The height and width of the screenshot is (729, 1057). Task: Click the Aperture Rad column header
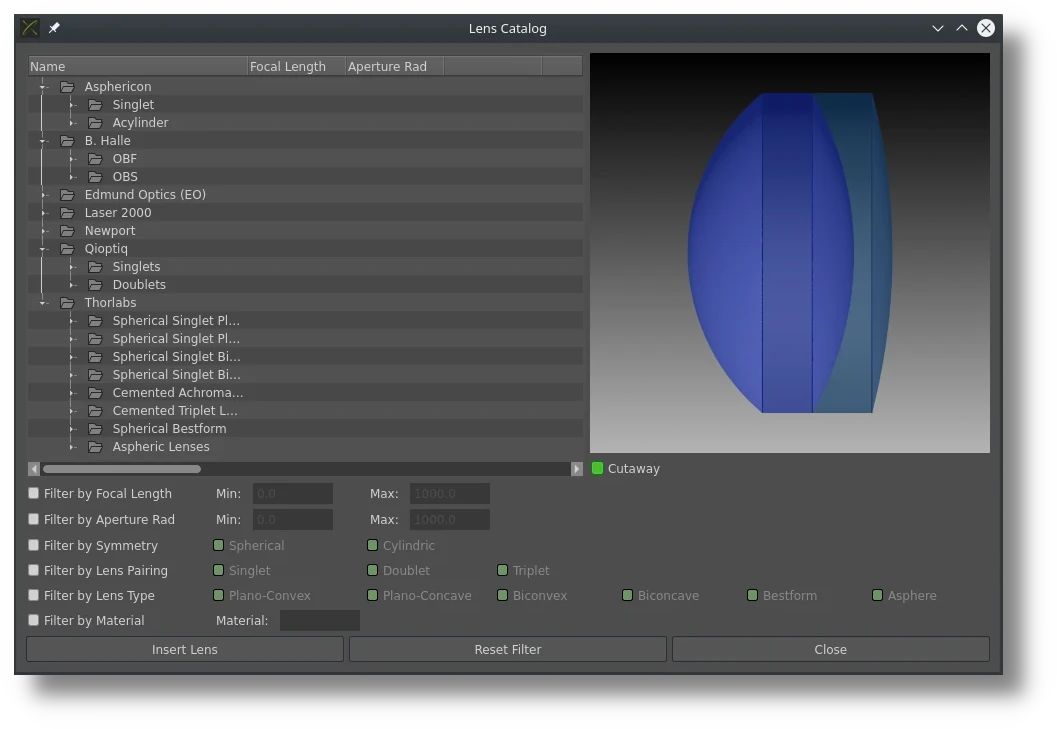click(393, 66)
